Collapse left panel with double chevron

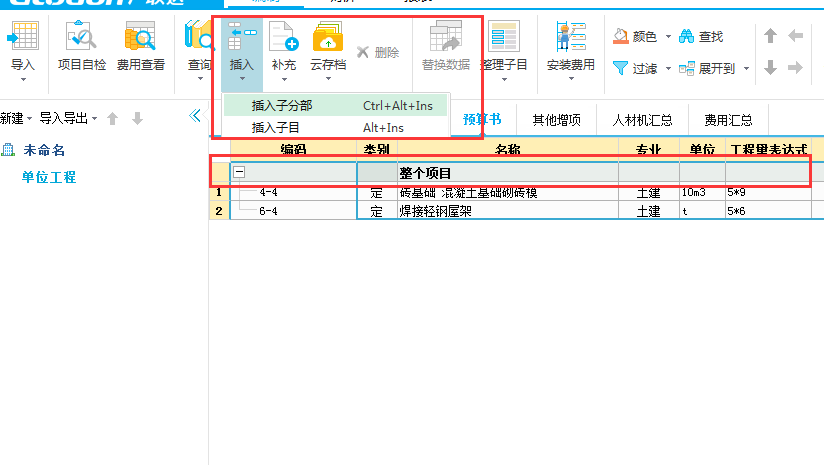click(195, 116)
